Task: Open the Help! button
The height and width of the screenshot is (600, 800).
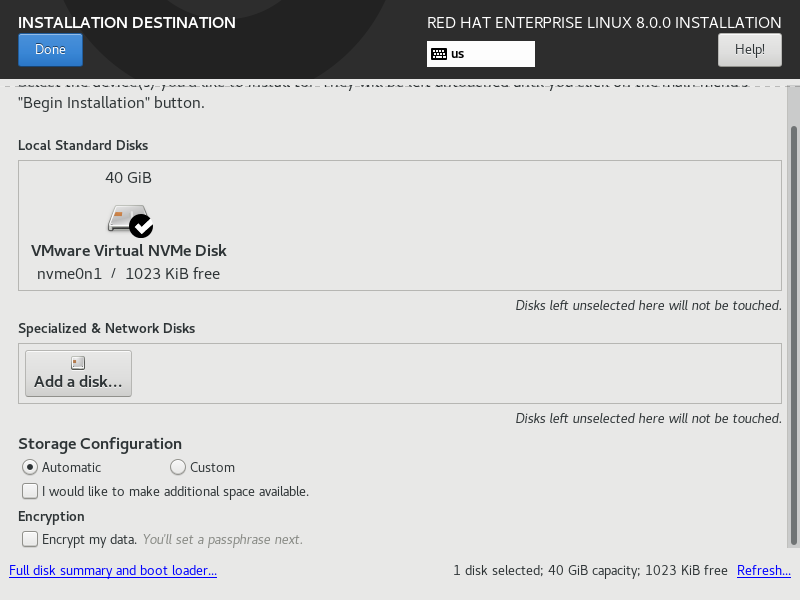Action: [x=749, y=49]
